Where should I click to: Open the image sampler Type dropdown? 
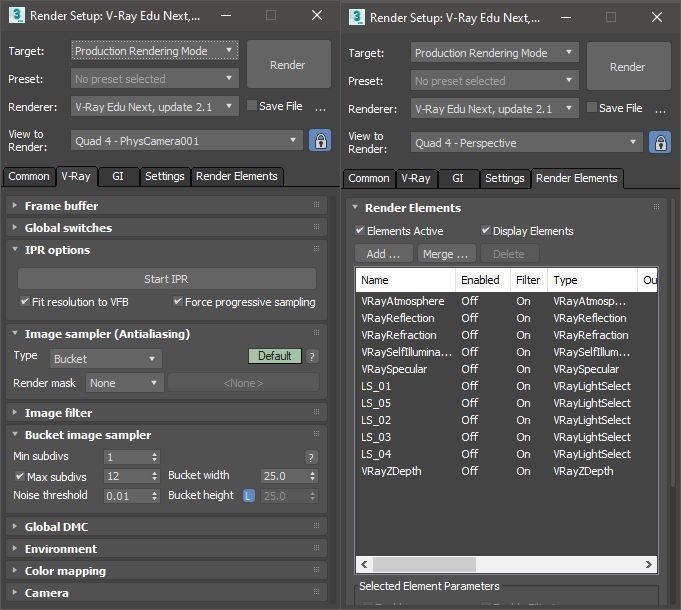tap(105, 358)
